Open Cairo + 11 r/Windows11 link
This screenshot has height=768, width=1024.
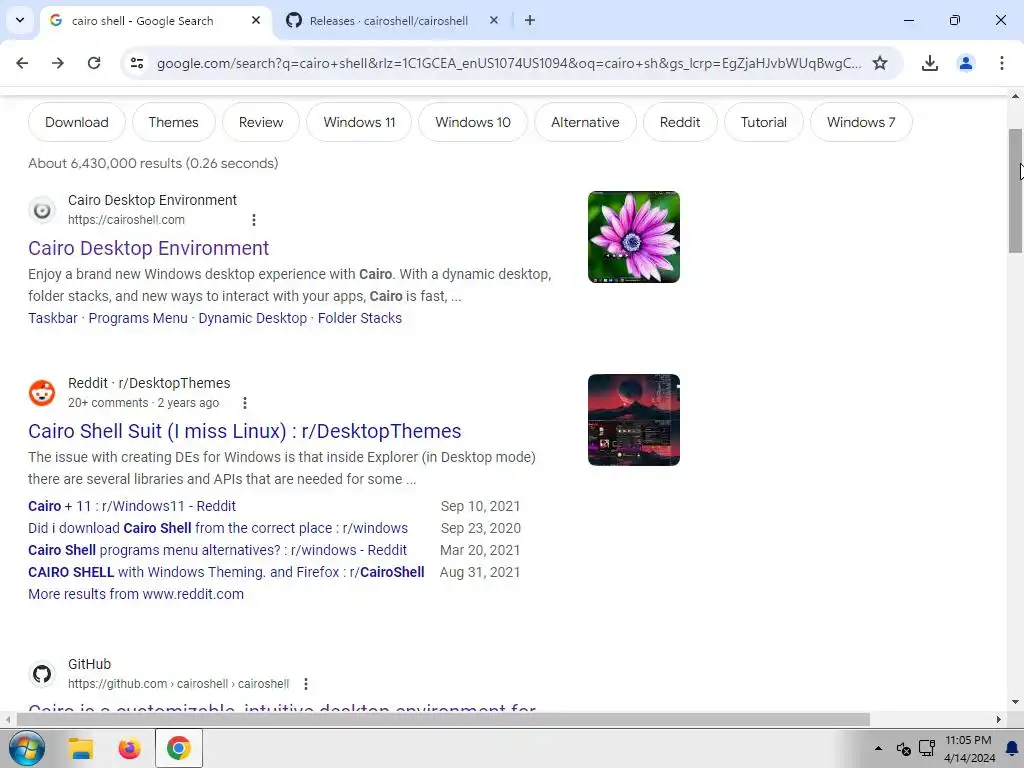(132, 506)
